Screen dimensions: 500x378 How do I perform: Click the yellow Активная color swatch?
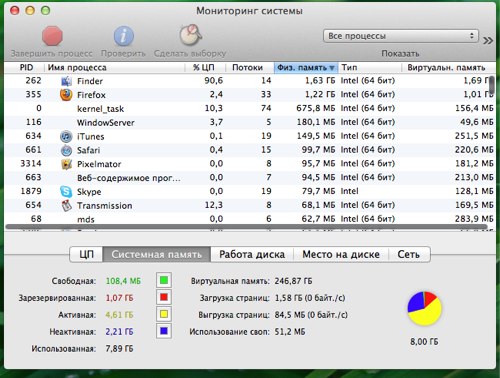click(164, 314)
